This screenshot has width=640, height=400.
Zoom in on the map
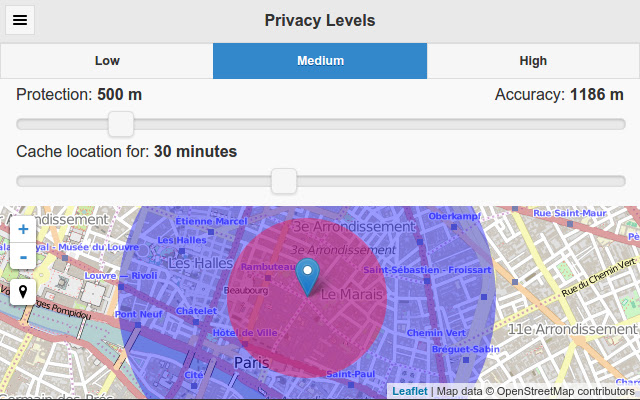[23, 229]
